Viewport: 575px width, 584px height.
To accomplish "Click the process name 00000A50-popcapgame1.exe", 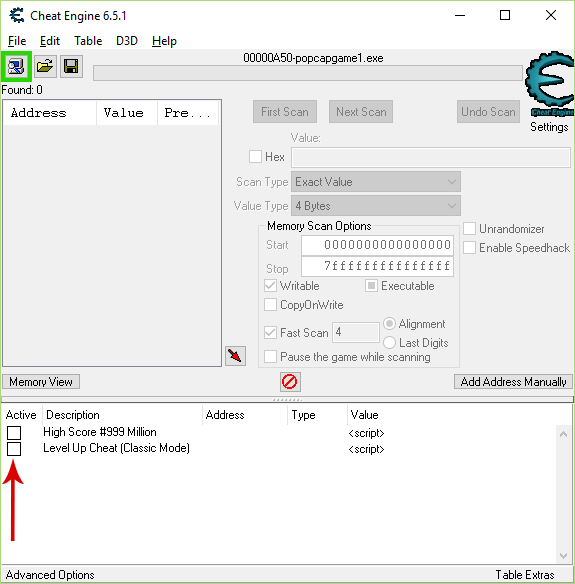I will click(x=313, y=58).
